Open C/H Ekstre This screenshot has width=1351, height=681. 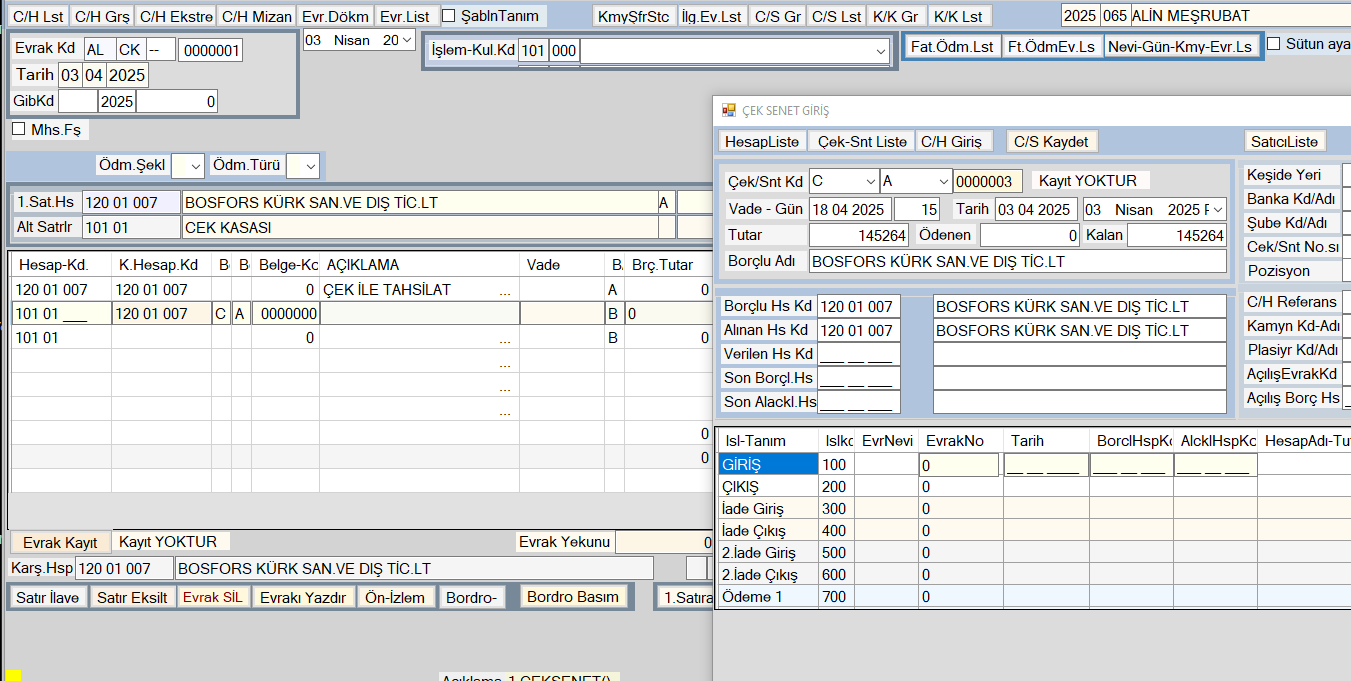tap(176, 16)
